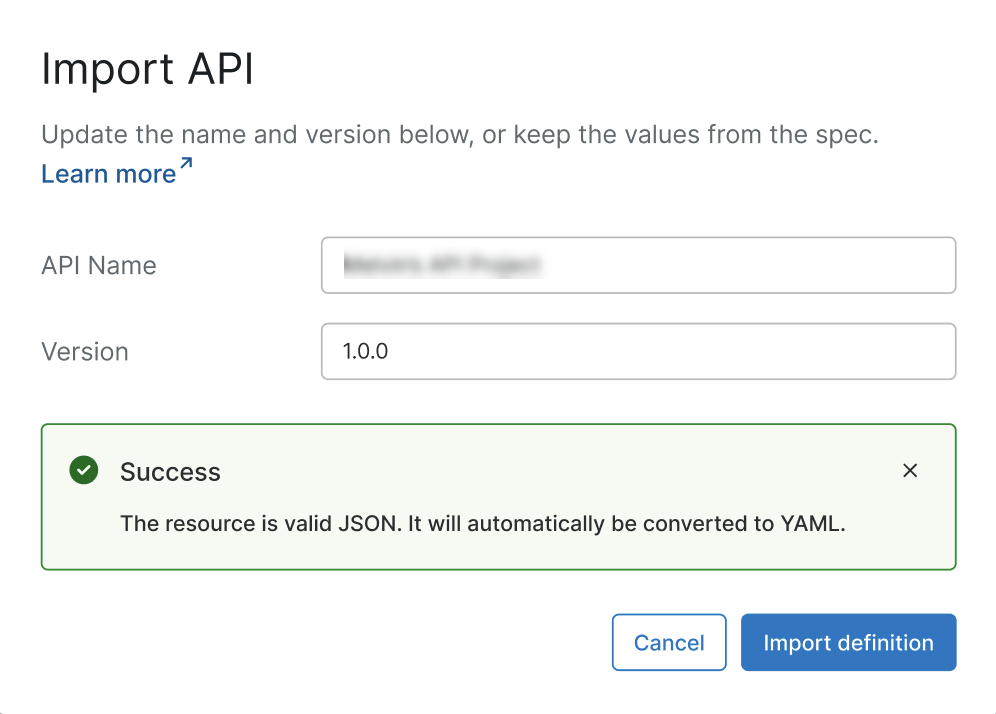Click the Import API dialog title

pos(147,68)
